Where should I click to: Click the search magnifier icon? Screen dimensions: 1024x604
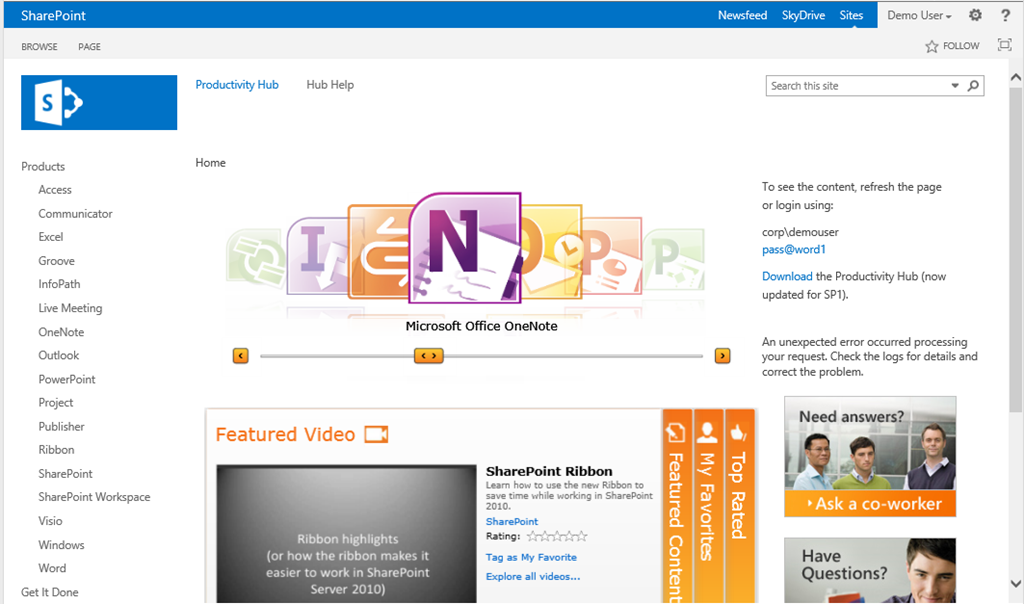point(973,86)
